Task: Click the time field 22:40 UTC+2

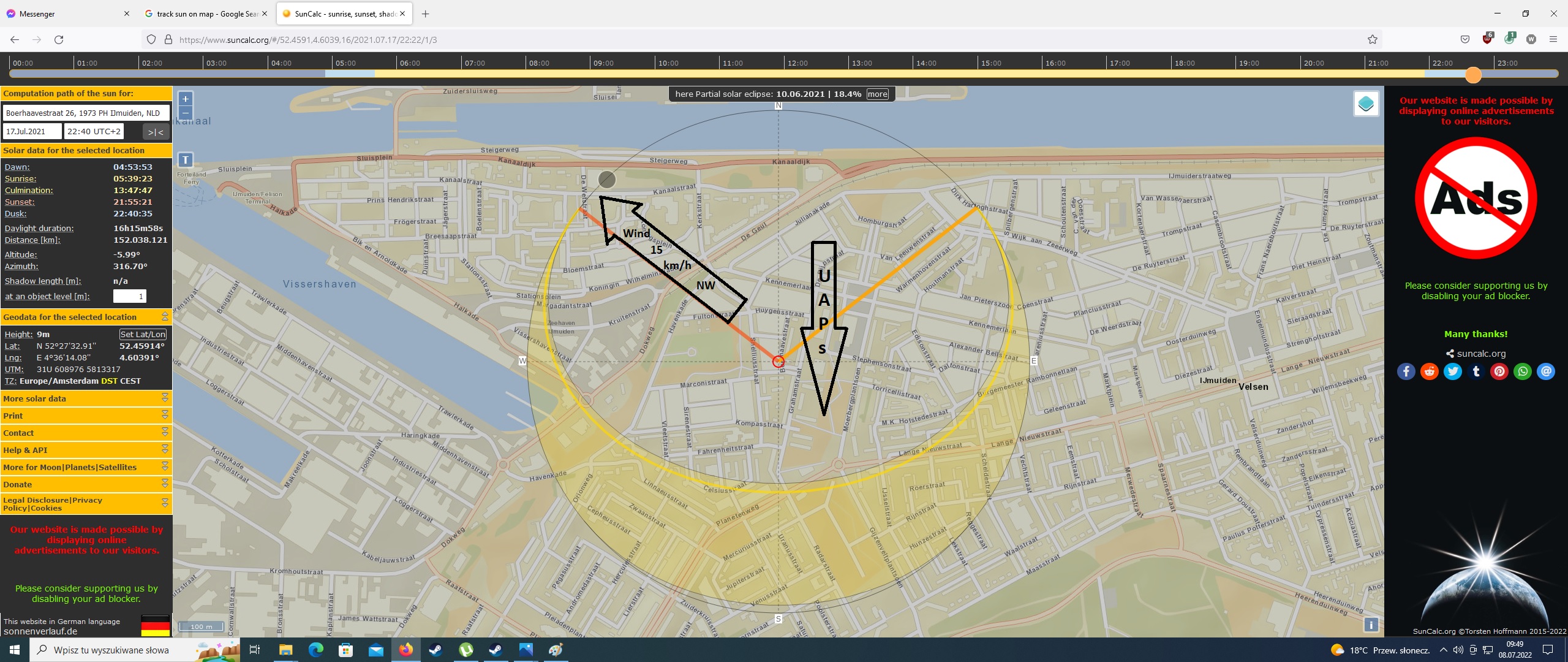Action: click(x=94, y=131)
